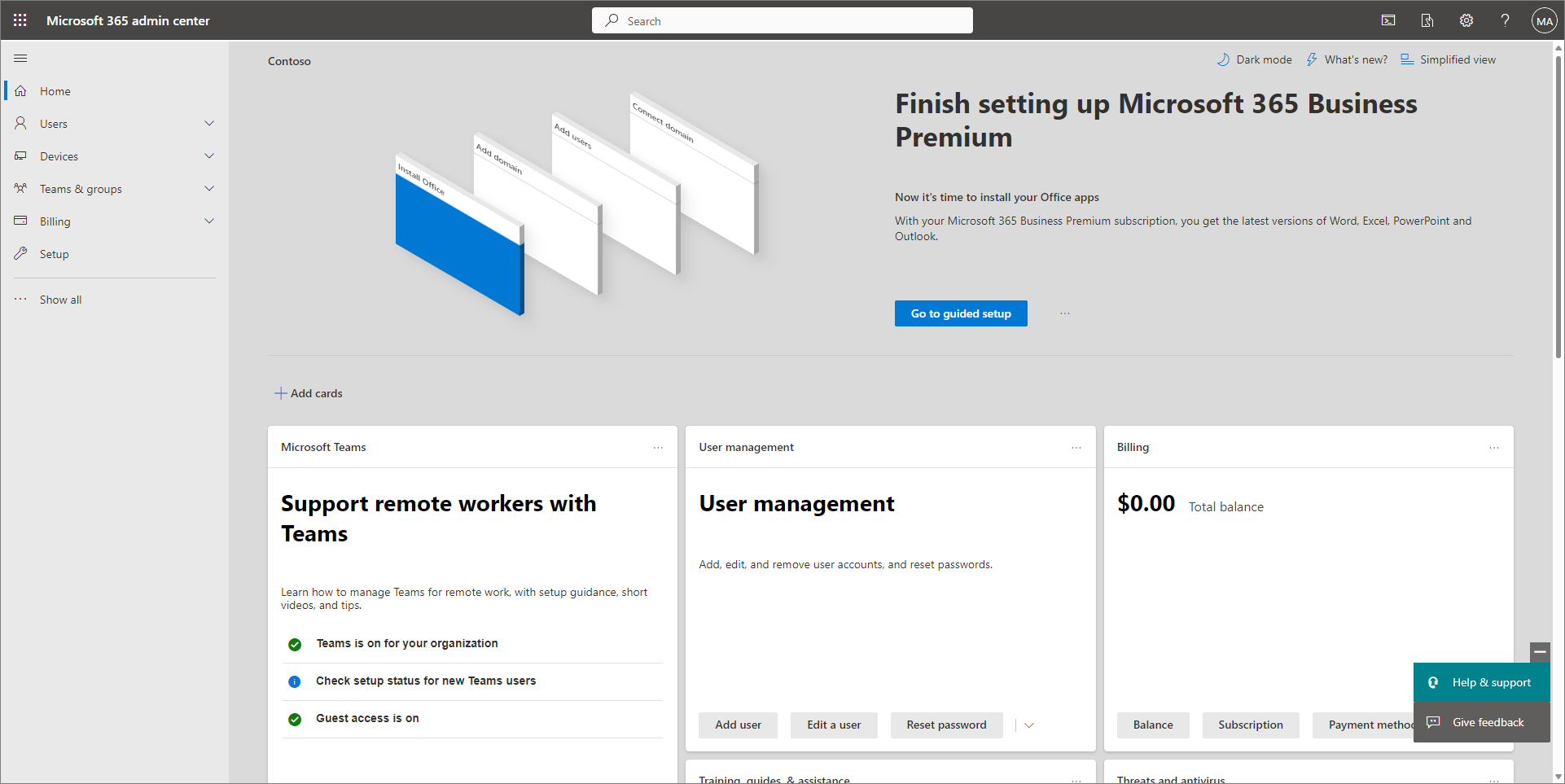Click the scrollbar down arrow
The image size is (1565, 784).
1558,777
